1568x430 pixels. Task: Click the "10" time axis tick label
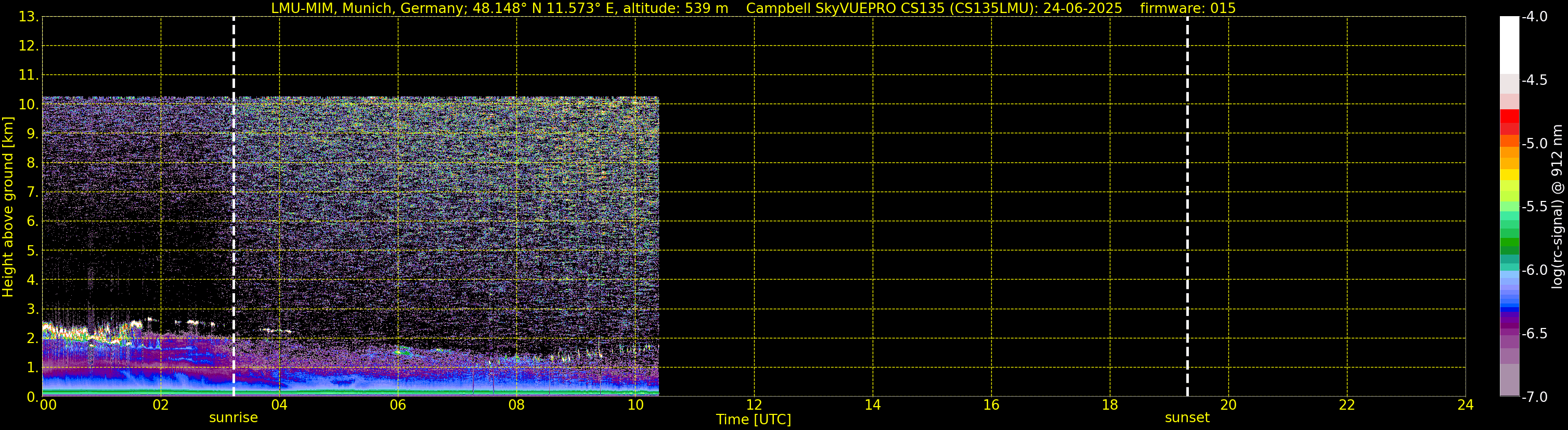636,405
